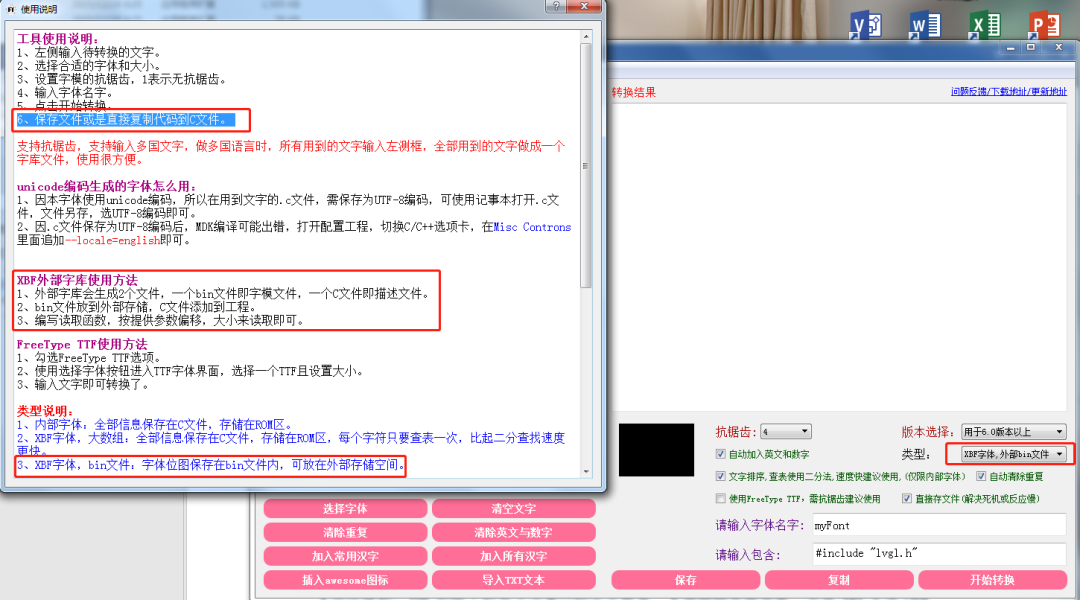The image size is (1080, 600).
Task: Enable the 使用FreeType TTF option
Action: [x=722, y=497]
